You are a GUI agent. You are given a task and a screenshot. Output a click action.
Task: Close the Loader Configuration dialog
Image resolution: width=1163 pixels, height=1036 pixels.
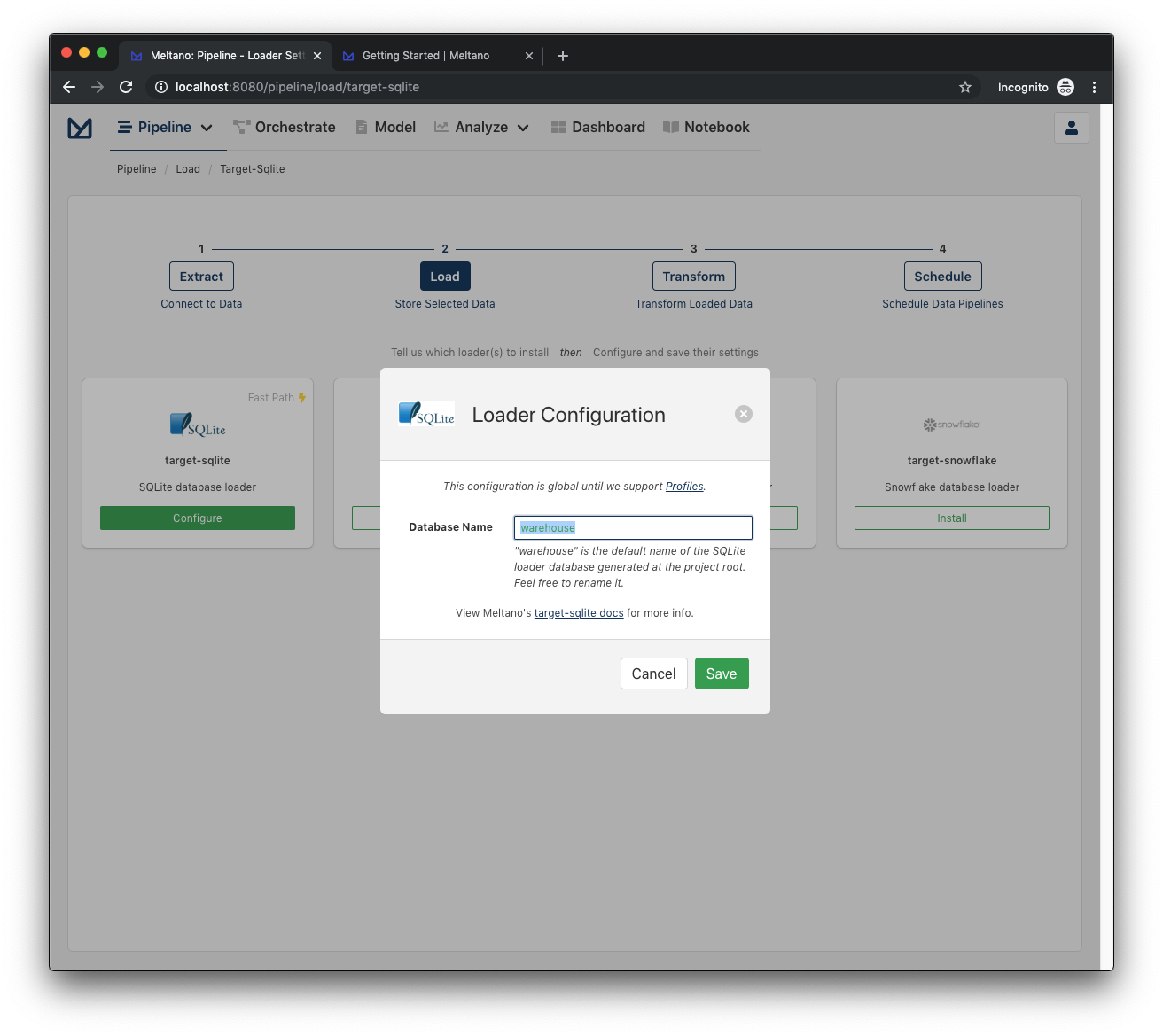point(744,414)
